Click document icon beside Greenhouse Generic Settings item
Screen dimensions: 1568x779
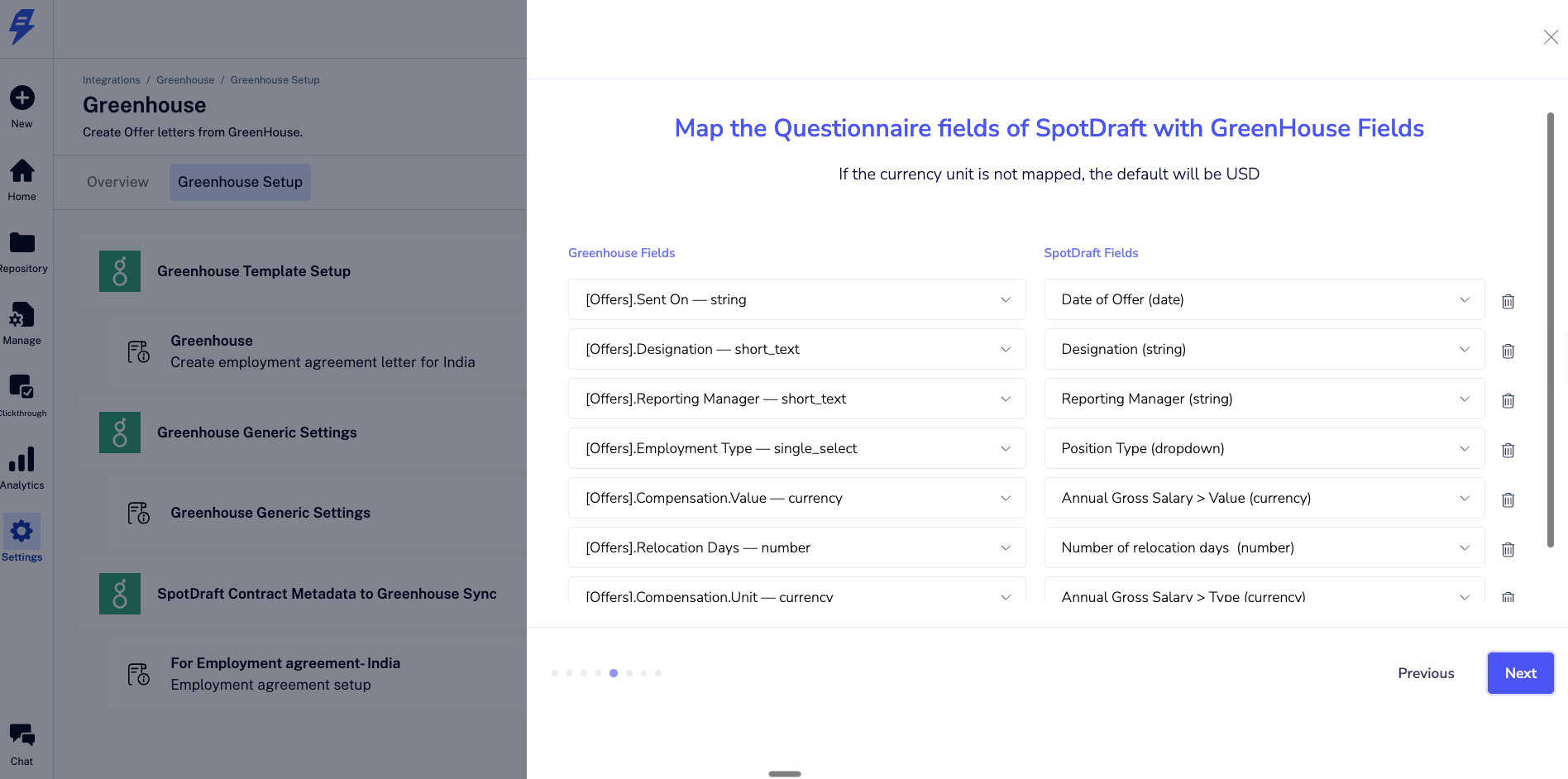(x=139, y=513)
